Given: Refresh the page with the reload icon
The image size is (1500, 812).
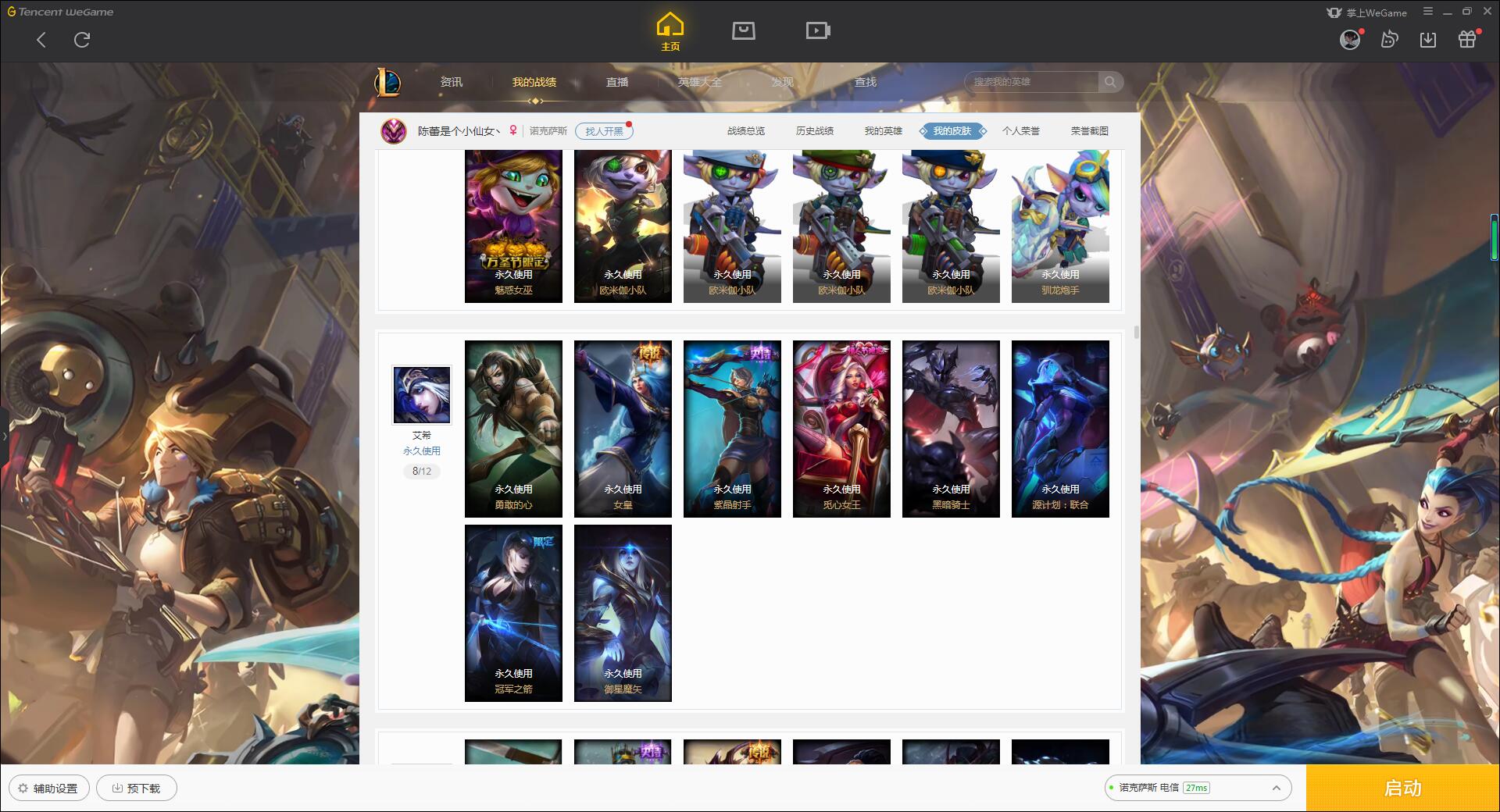Looking at the screenshot, I should 82,40.
